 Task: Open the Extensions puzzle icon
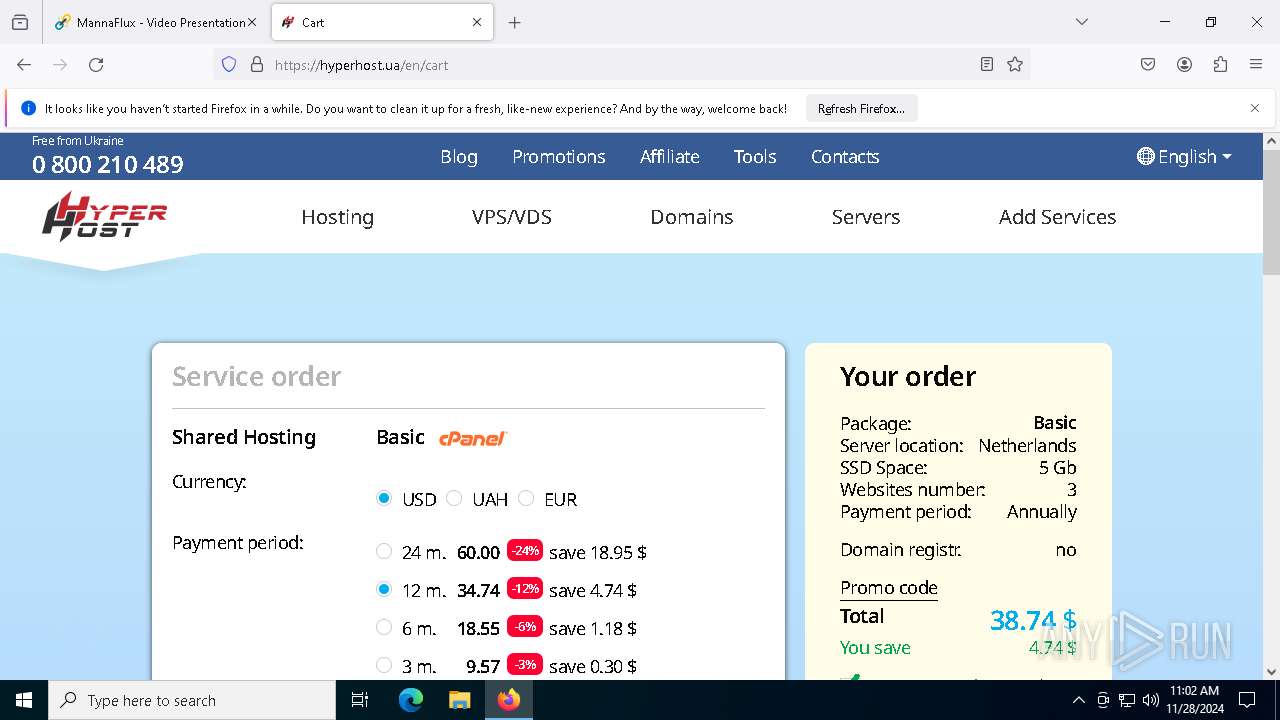[x=1220, y=64]
